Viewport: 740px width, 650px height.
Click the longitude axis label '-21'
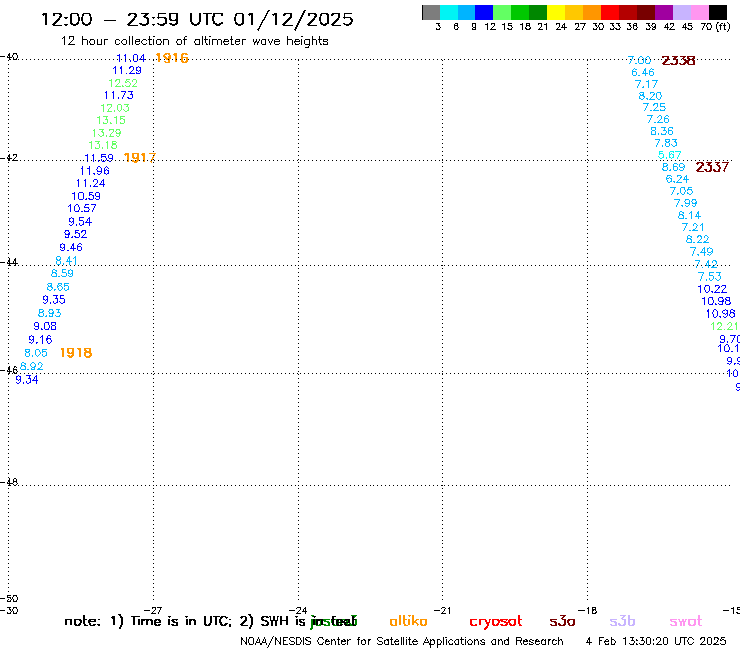click(443, 610)
